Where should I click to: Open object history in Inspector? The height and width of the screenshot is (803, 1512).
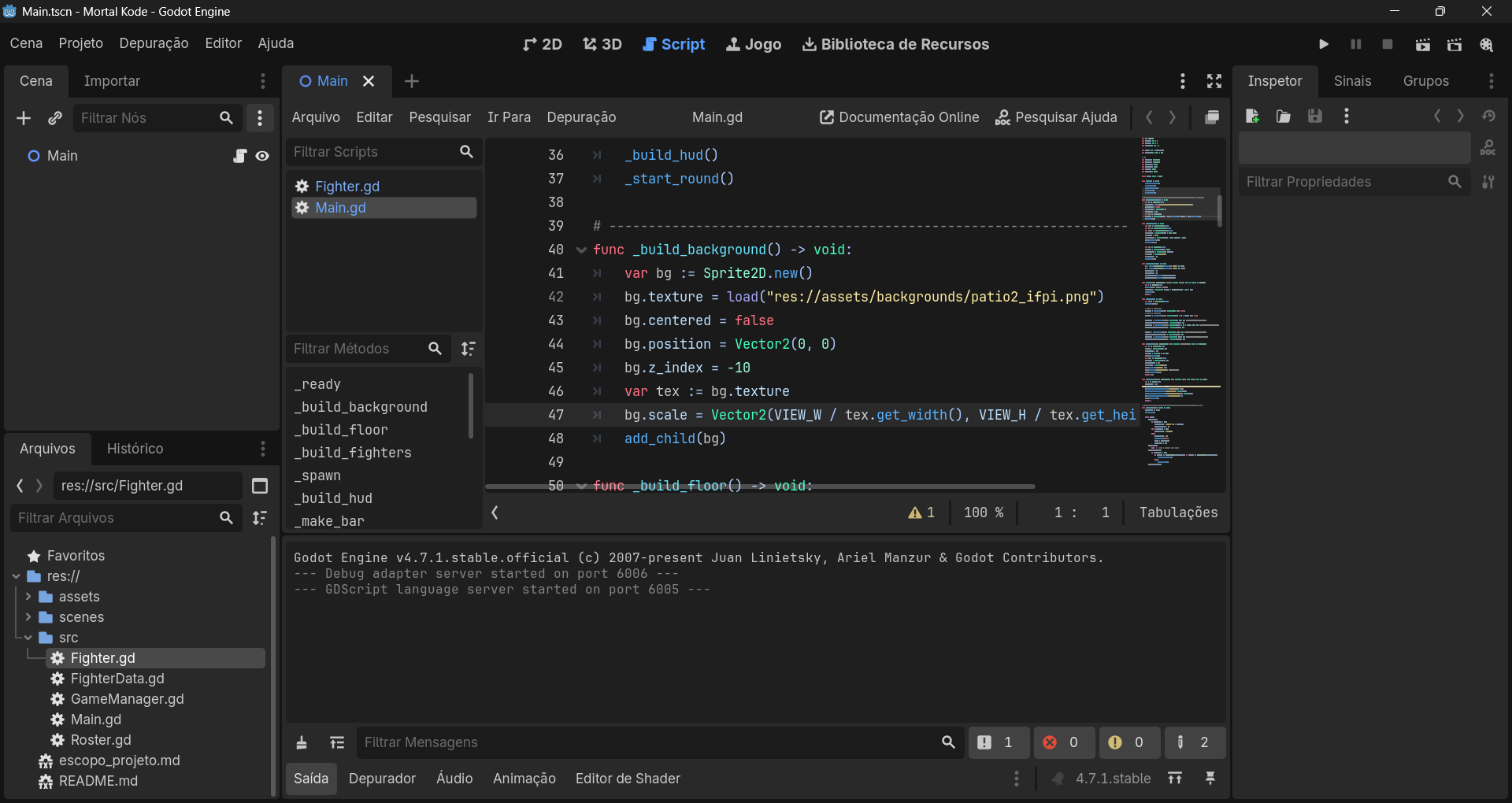click(1488, 117)
